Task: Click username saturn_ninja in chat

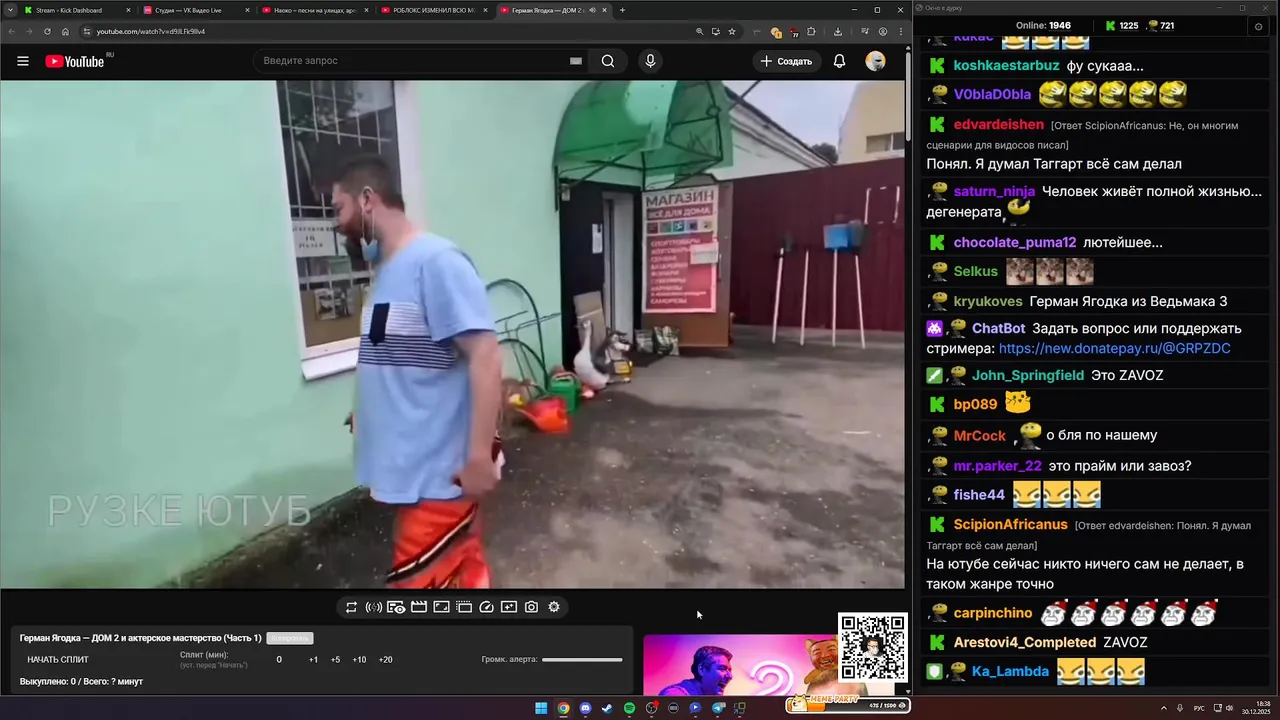Action: tap(994, 191)
